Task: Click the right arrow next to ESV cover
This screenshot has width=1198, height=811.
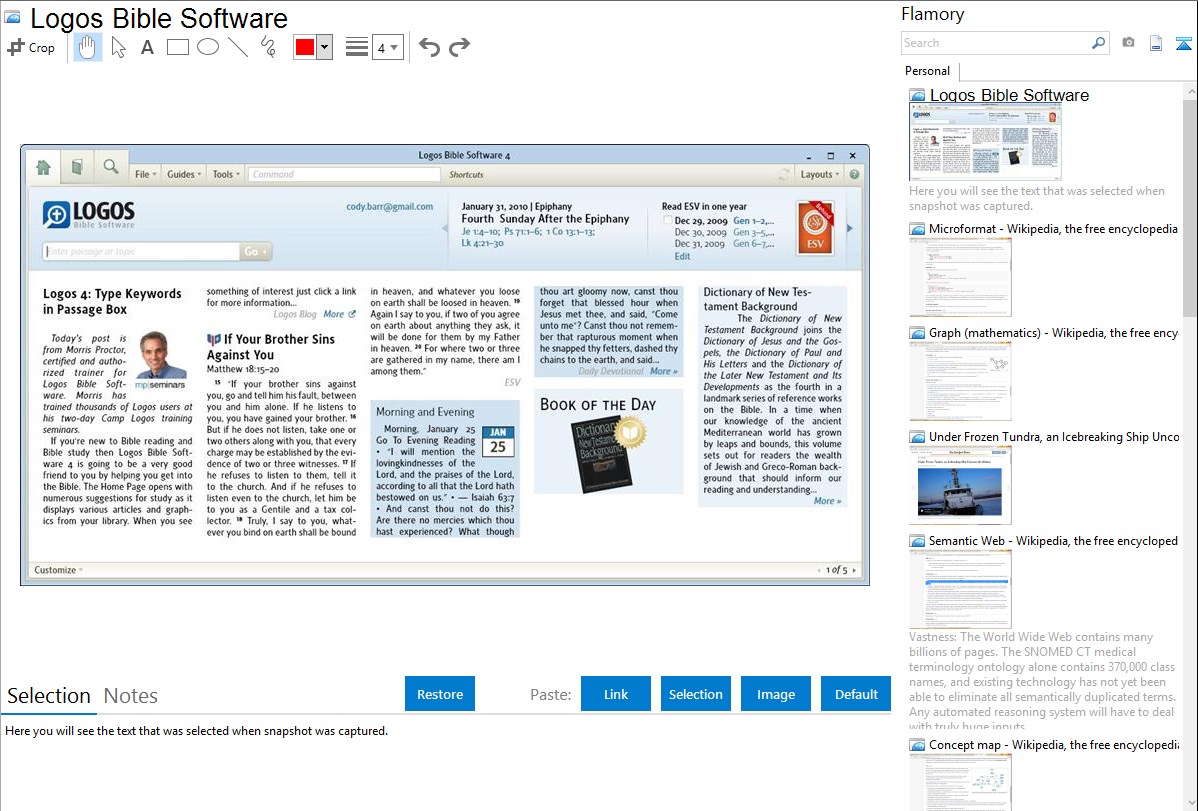Action: pos(850,228)
